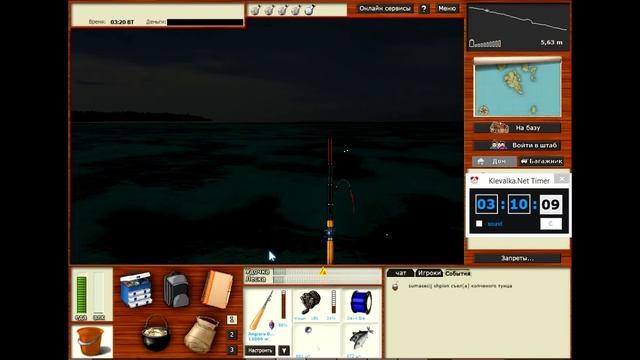Click the Настроить button
The width and height of the screenshot is (640, 360).
[x=260, y=350]
